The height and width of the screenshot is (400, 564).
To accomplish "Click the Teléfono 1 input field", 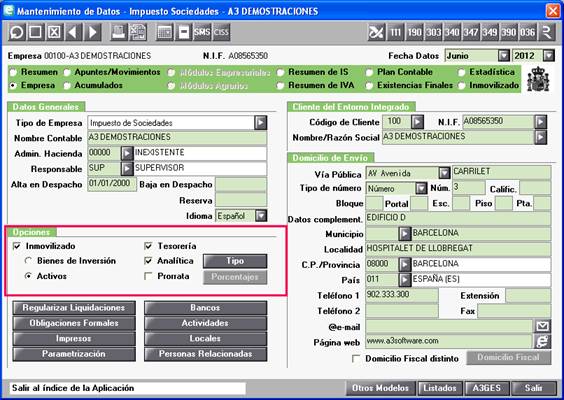I will 402,296.
